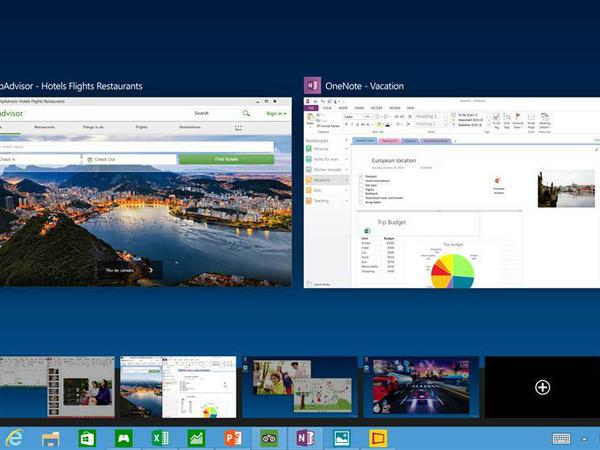Click the Meeting Details icon in OneNote
This screenshot has width=600, height=450.
click(545, 121)
